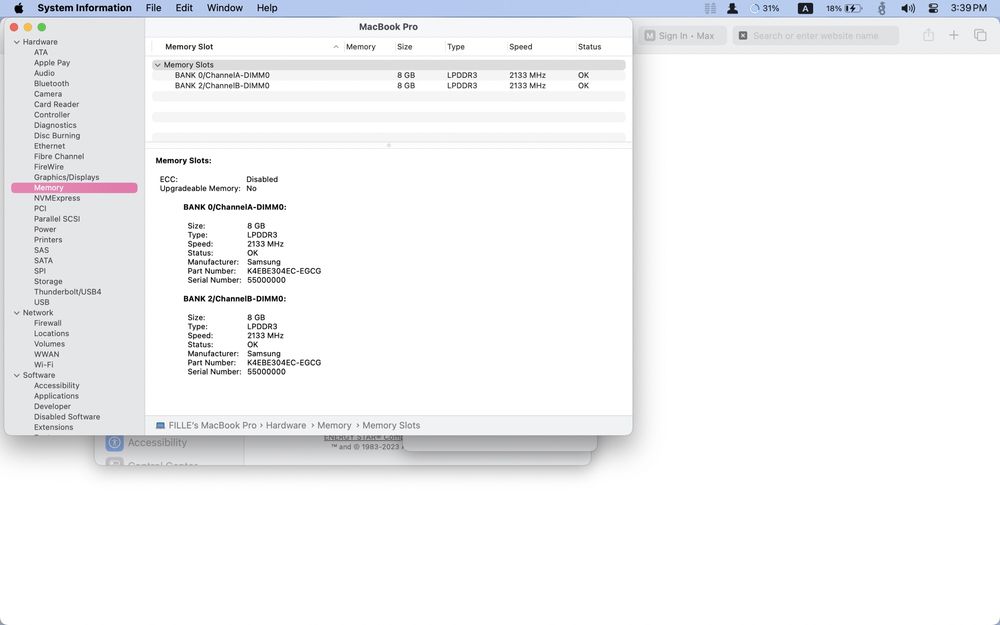The image size is (1000, 625).
Task: Open Control Center from menu bar
Action: pos(933,8)
